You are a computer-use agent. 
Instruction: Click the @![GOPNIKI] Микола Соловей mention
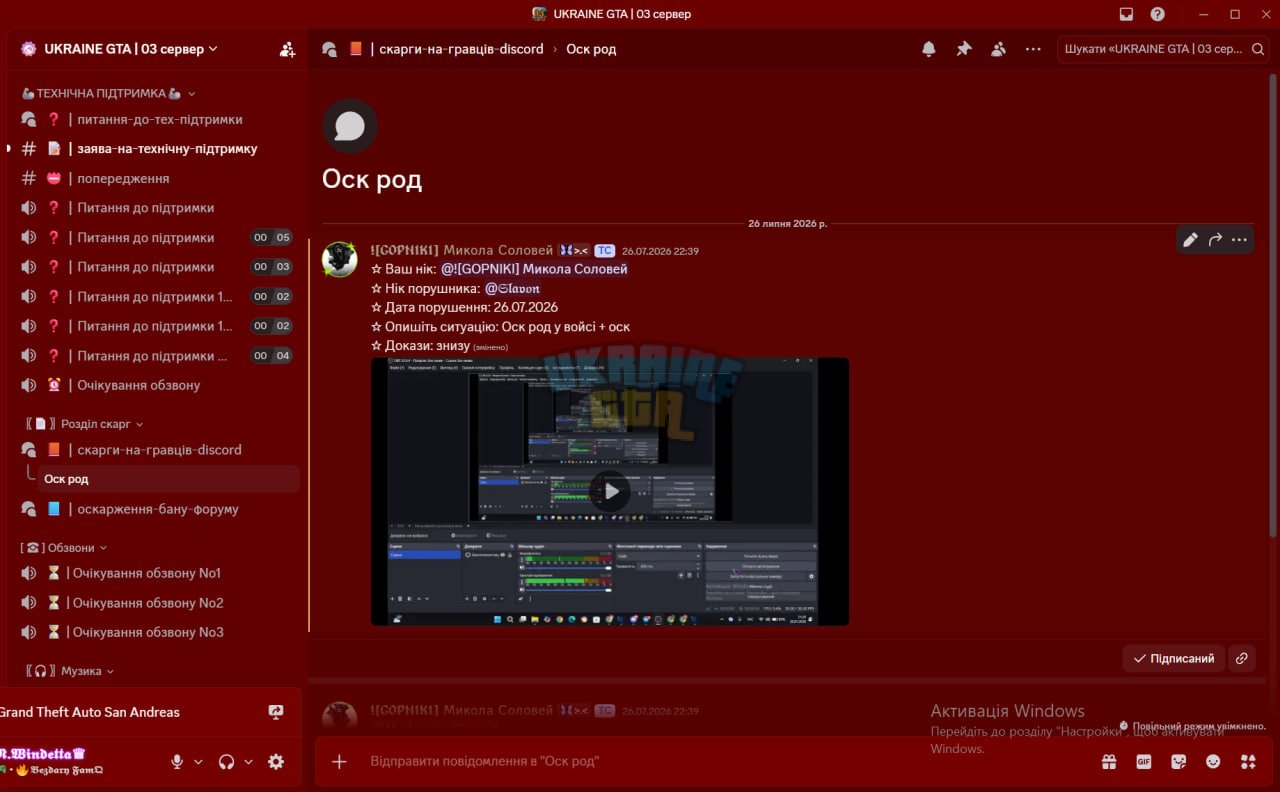(x=534, y=269)
